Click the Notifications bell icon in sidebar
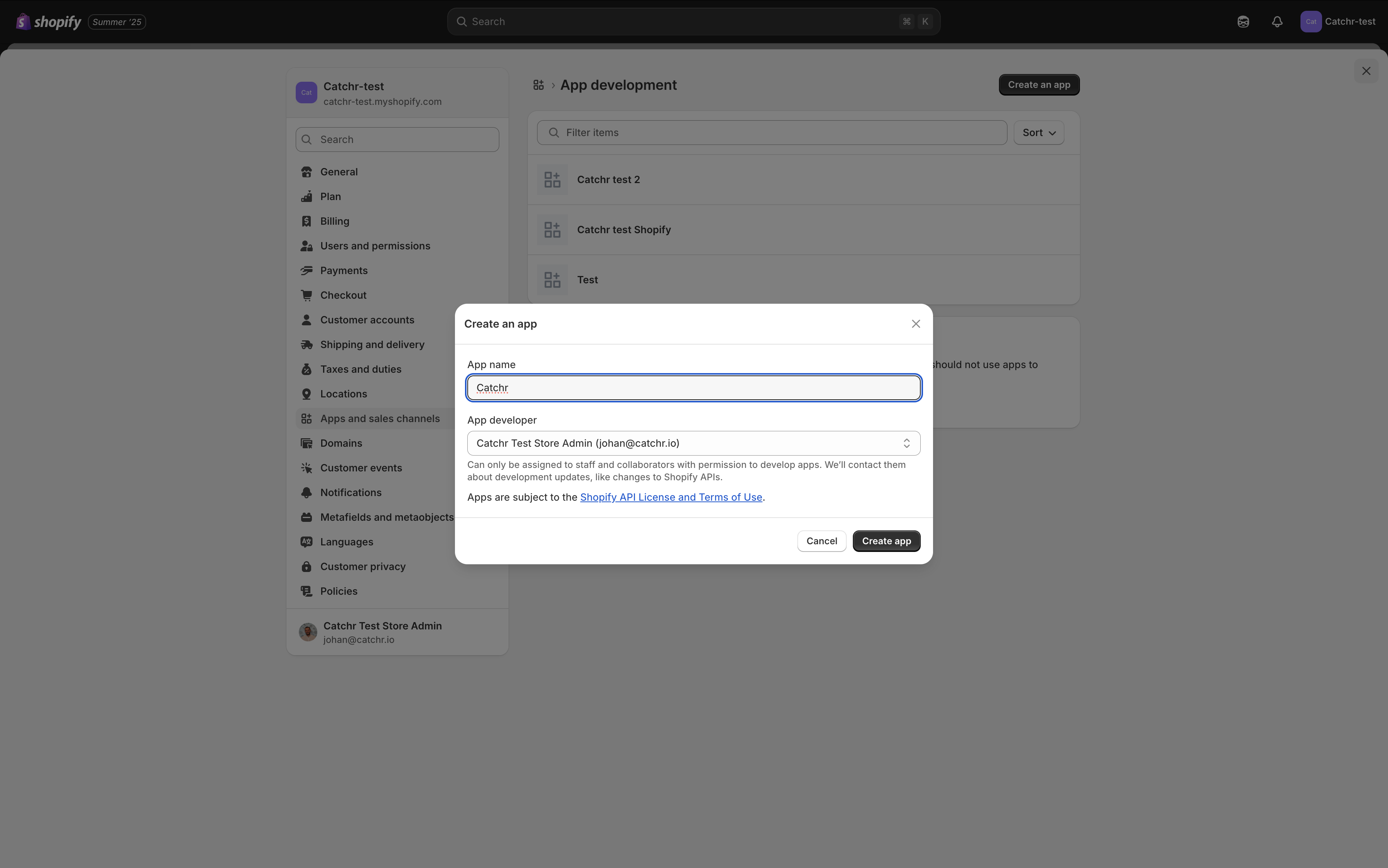Screen dimensions: 1388x868 coord(307,493)
